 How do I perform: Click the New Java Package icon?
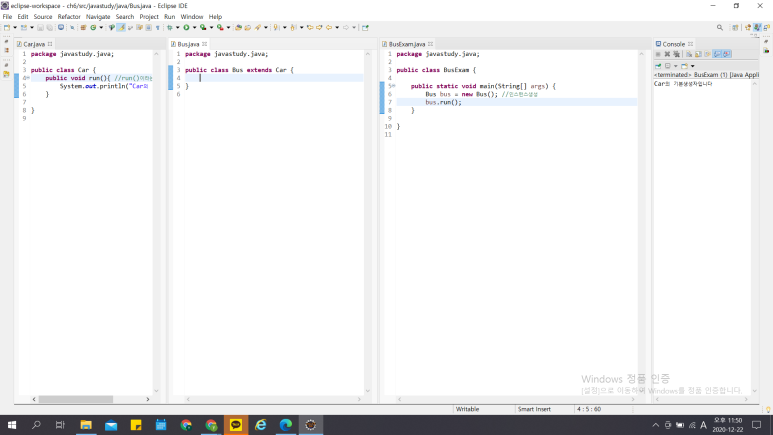click(83, 28)
